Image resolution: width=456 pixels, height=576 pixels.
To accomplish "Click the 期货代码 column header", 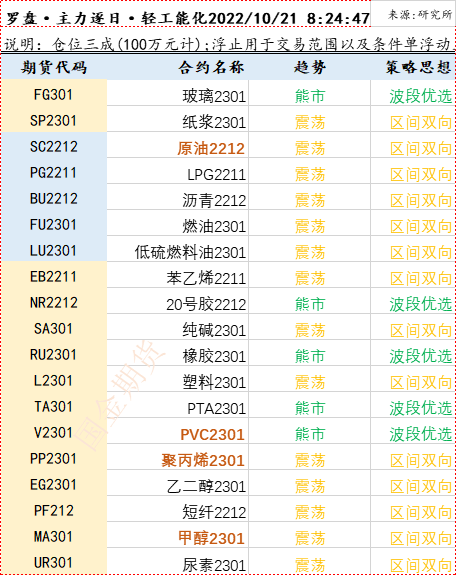I will pos(54,68).
